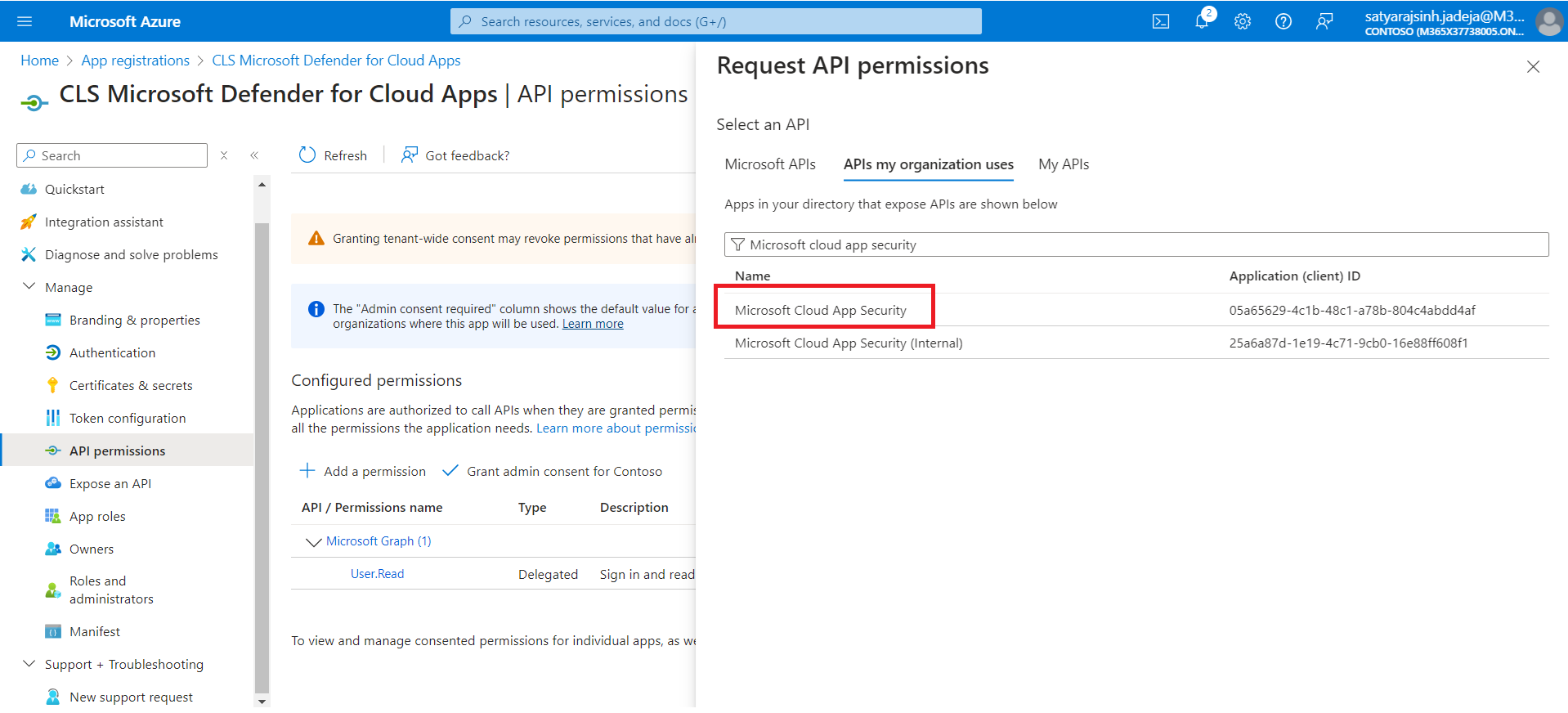Click the Token configuration icon
Viewport: 1568px width, 713px height.
(x=53, y=418)
